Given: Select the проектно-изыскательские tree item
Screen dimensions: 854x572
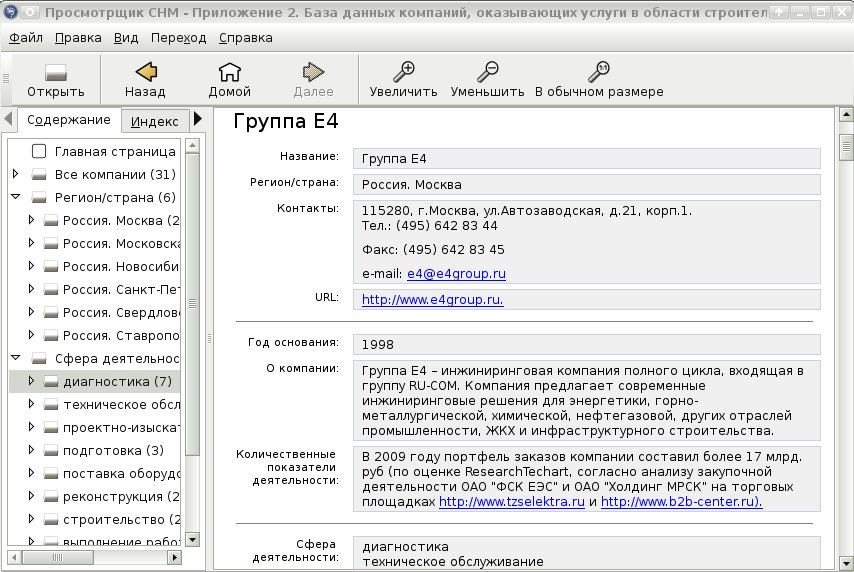Looking at the screenshot, I should click(121, 428).
